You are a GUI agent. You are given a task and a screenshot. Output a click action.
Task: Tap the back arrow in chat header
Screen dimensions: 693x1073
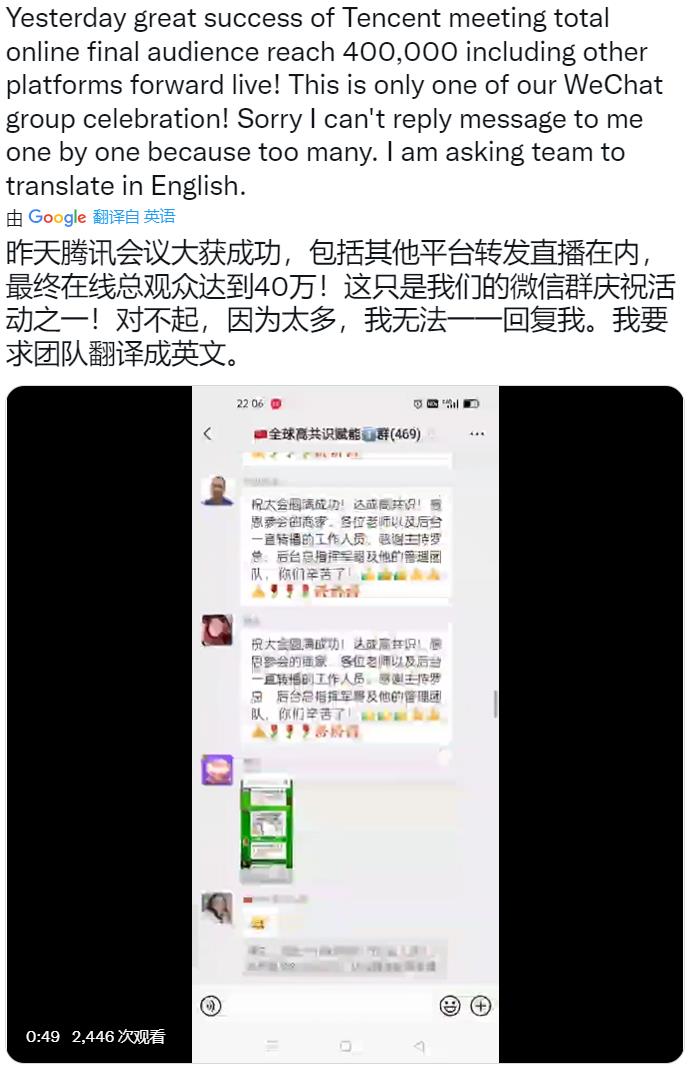pyautogui.click(x=208, y=433)
